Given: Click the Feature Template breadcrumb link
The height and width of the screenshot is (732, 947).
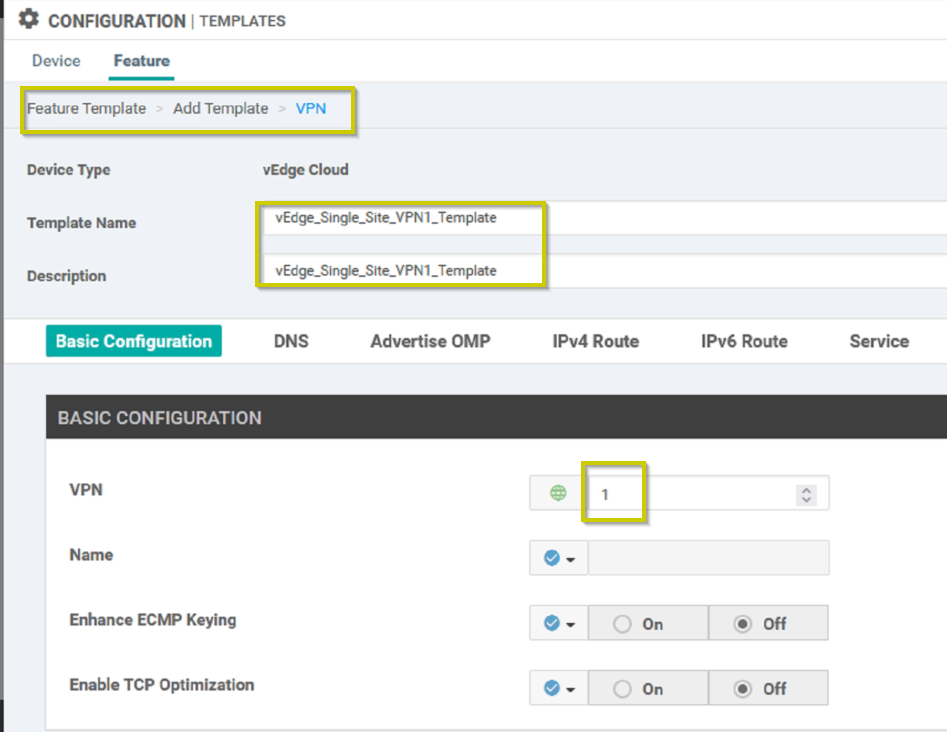Looking at the screenshot, I should [86, 108].
